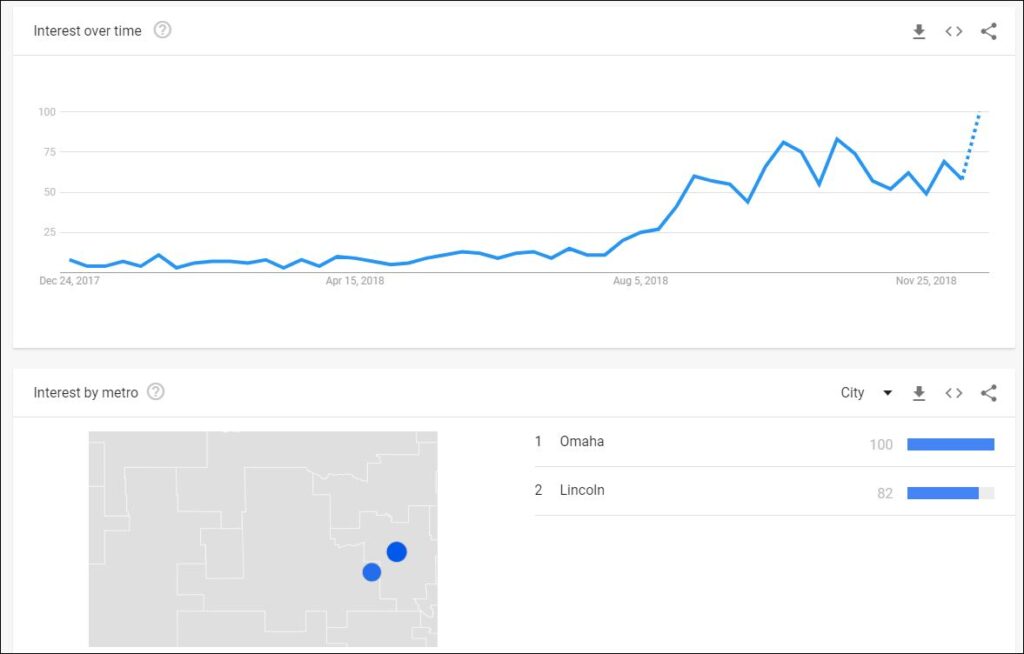Open embed code for Interest by metro

tap(954, 393)
